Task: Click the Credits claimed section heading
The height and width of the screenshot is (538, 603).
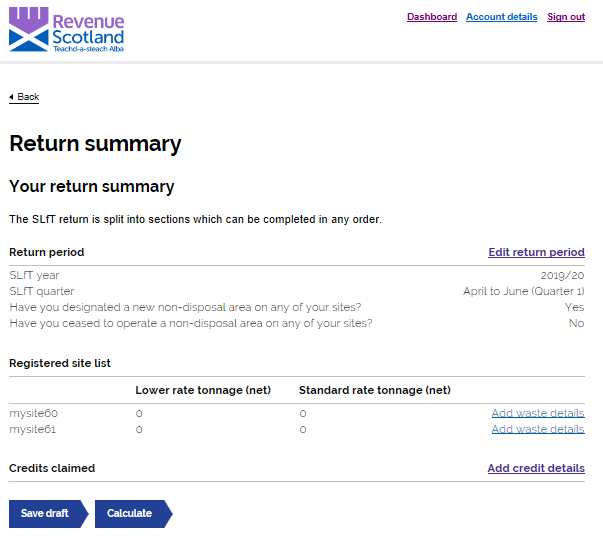Action: coord(52,468)
